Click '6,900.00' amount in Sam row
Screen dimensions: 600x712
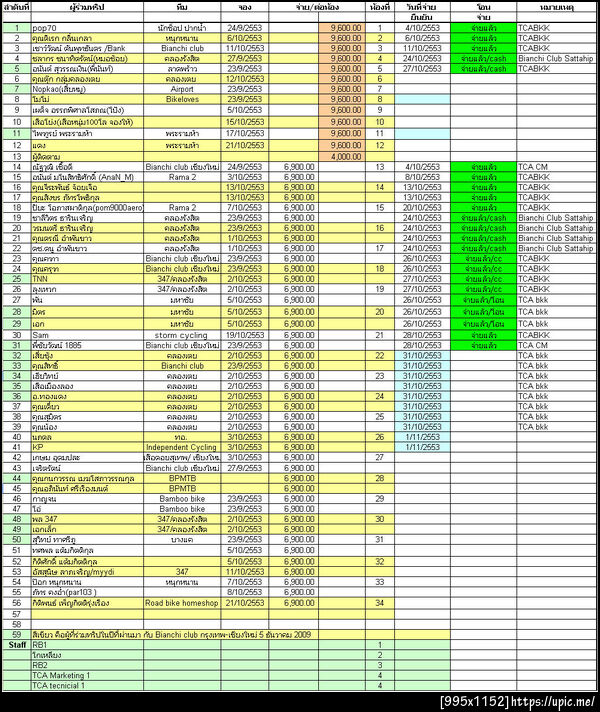click(x=293, y=335)
